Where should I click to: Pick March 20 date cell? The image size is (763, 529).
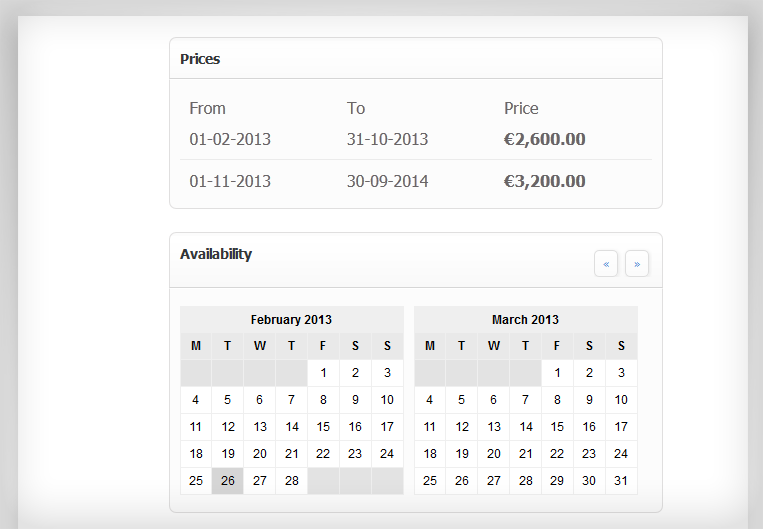tap(493, 454)
